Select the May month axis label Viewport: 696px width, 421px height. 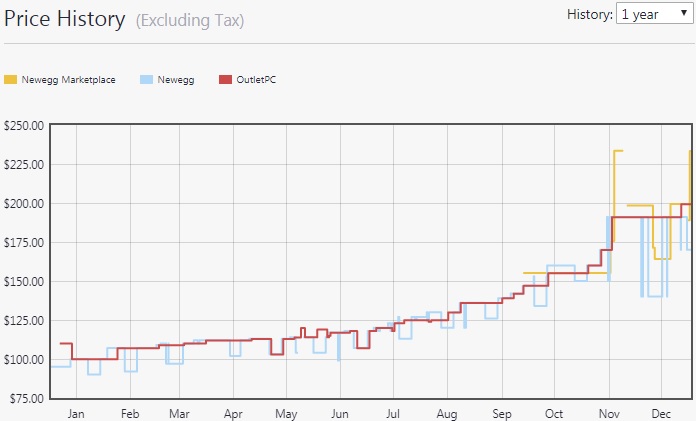[286, 412]
